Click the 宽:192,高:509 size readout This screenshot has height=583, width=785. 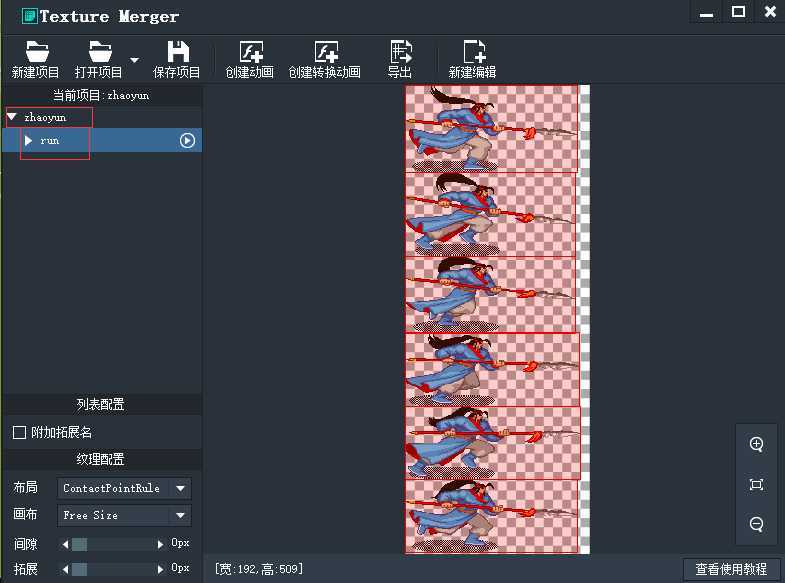259,568
